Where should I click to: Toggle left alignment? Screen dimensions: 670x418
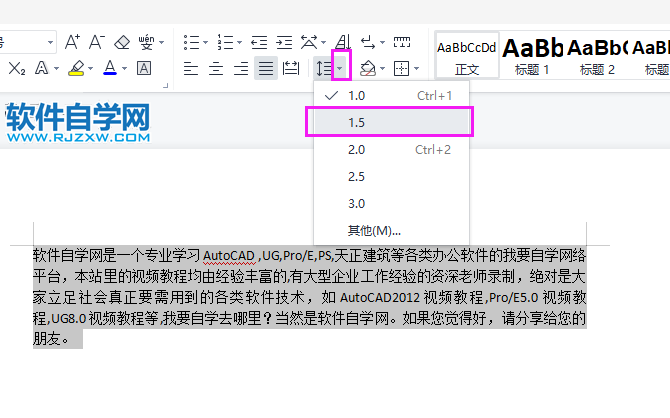pos(191,68)
